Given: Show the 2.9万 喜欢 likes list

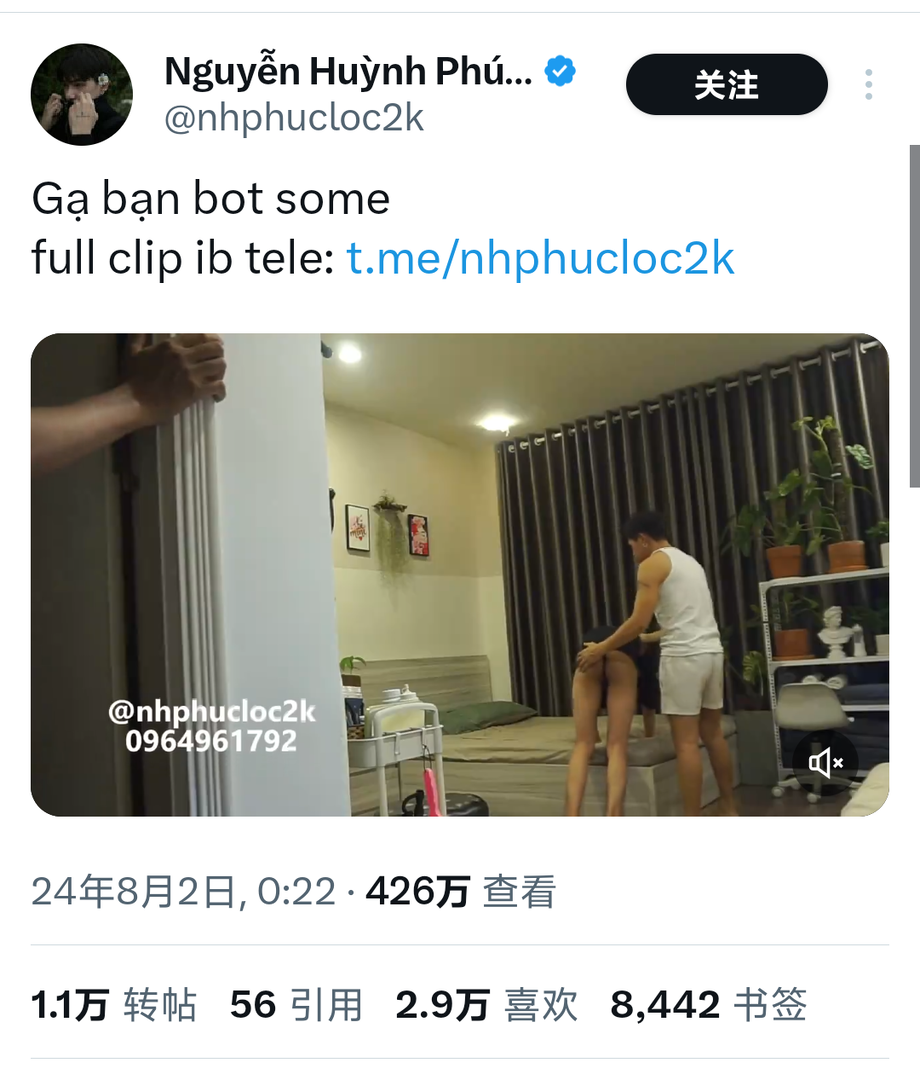Looking at the screenshot, I should [x=487, y=1004].
